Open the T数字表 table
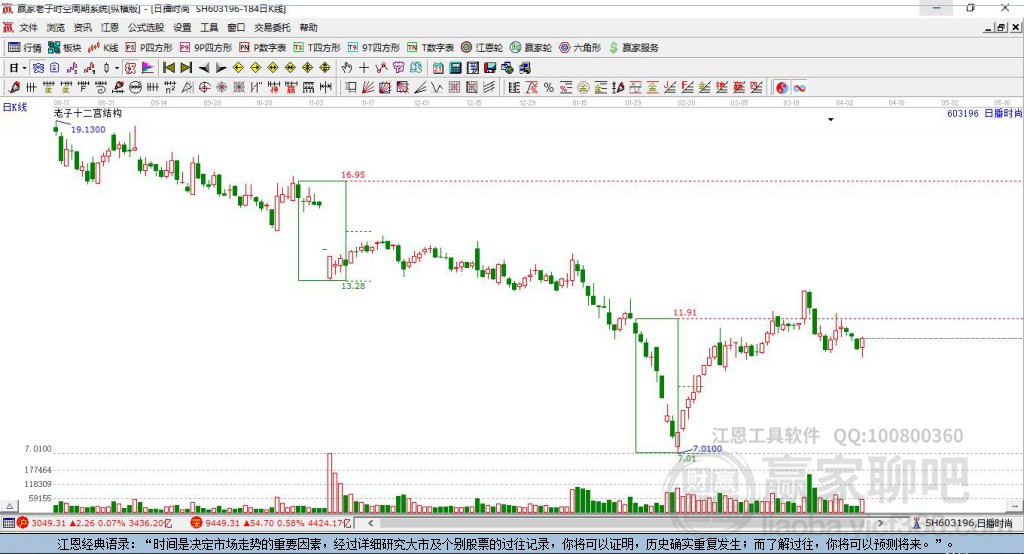 point(430,48)
